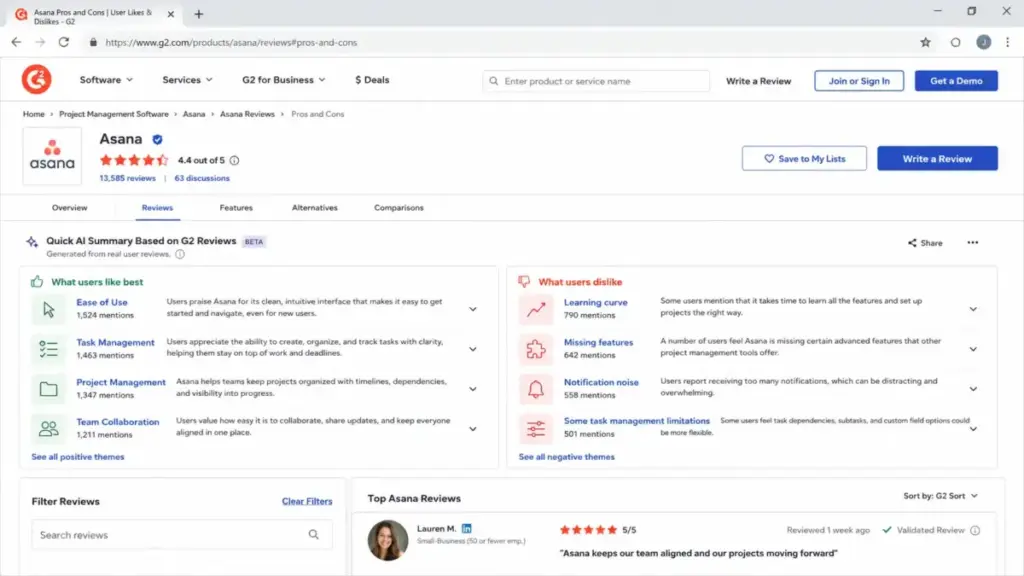Viewport: 1024px width, 576px height.
Task: Click the product search field
Action: pos(596,81)
